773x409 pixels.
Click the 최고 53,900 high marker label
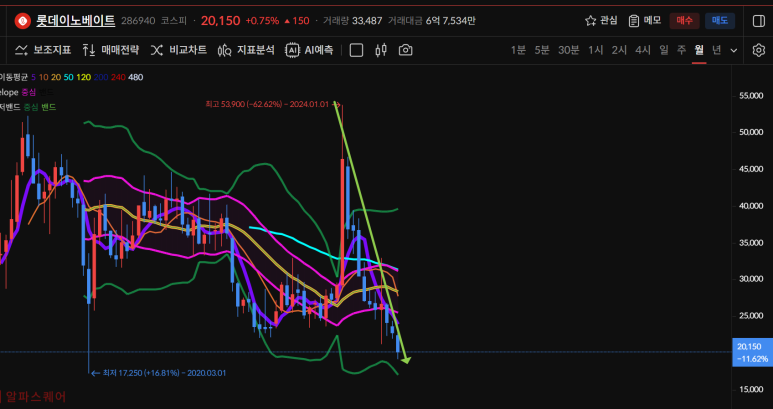(267, 104)
